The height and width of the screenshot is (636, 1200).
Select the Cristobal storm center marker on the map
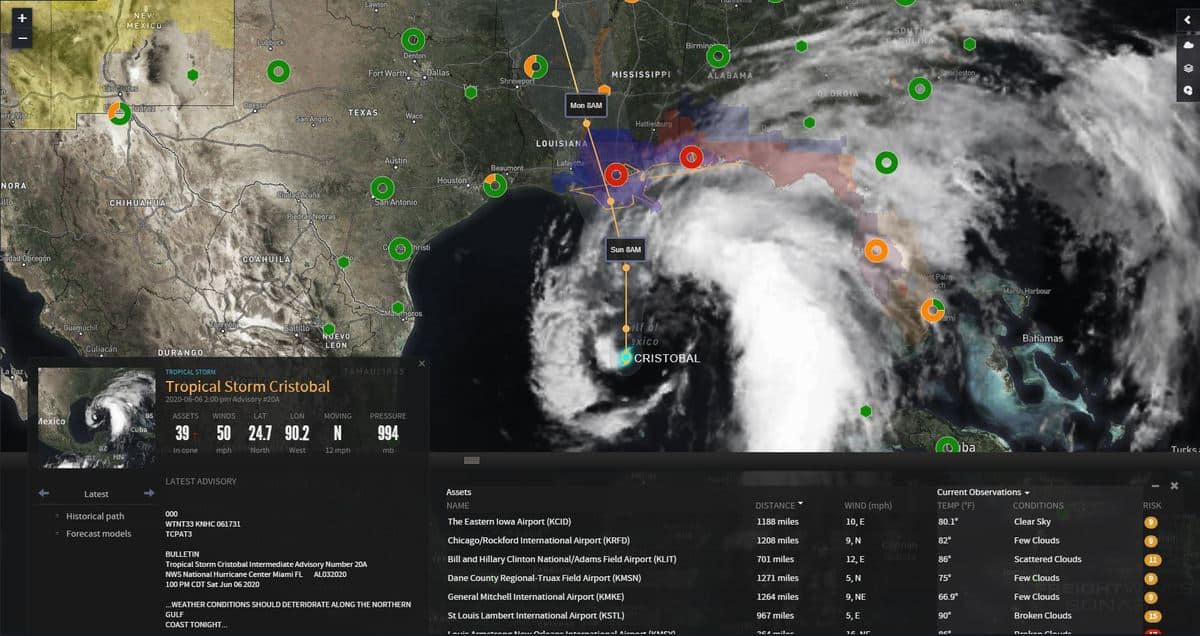[625, 357]
